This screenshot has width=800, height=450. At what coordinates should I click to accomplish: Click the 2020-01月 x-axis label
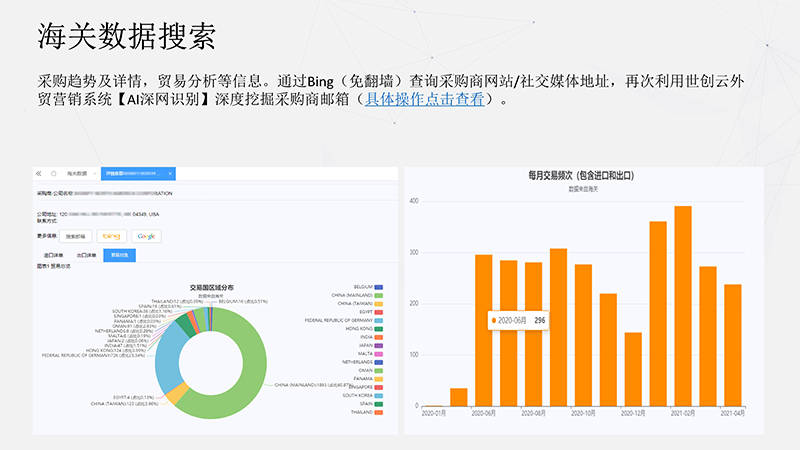pos(434,413)
